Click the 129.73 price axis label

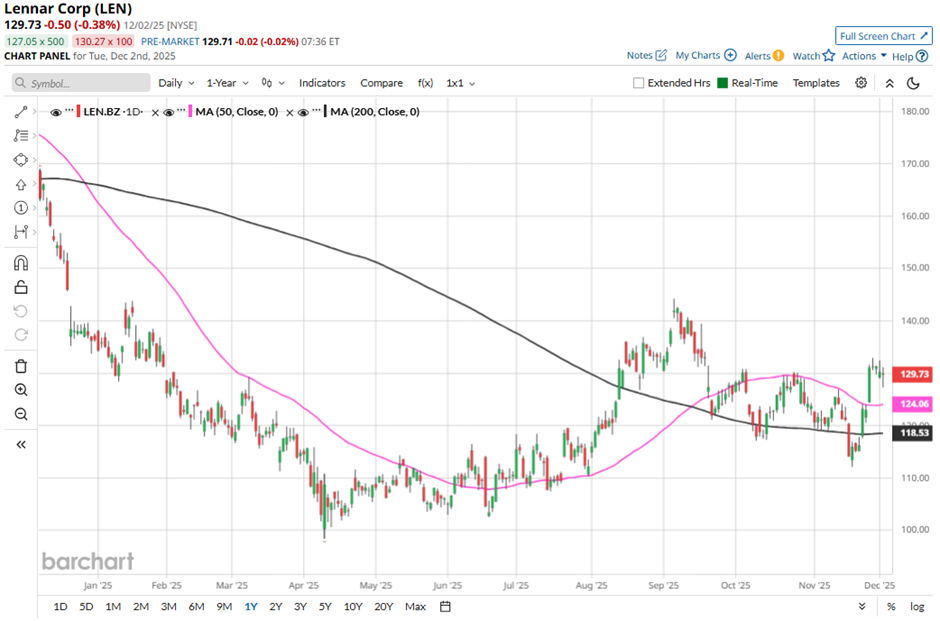(912, 374)
